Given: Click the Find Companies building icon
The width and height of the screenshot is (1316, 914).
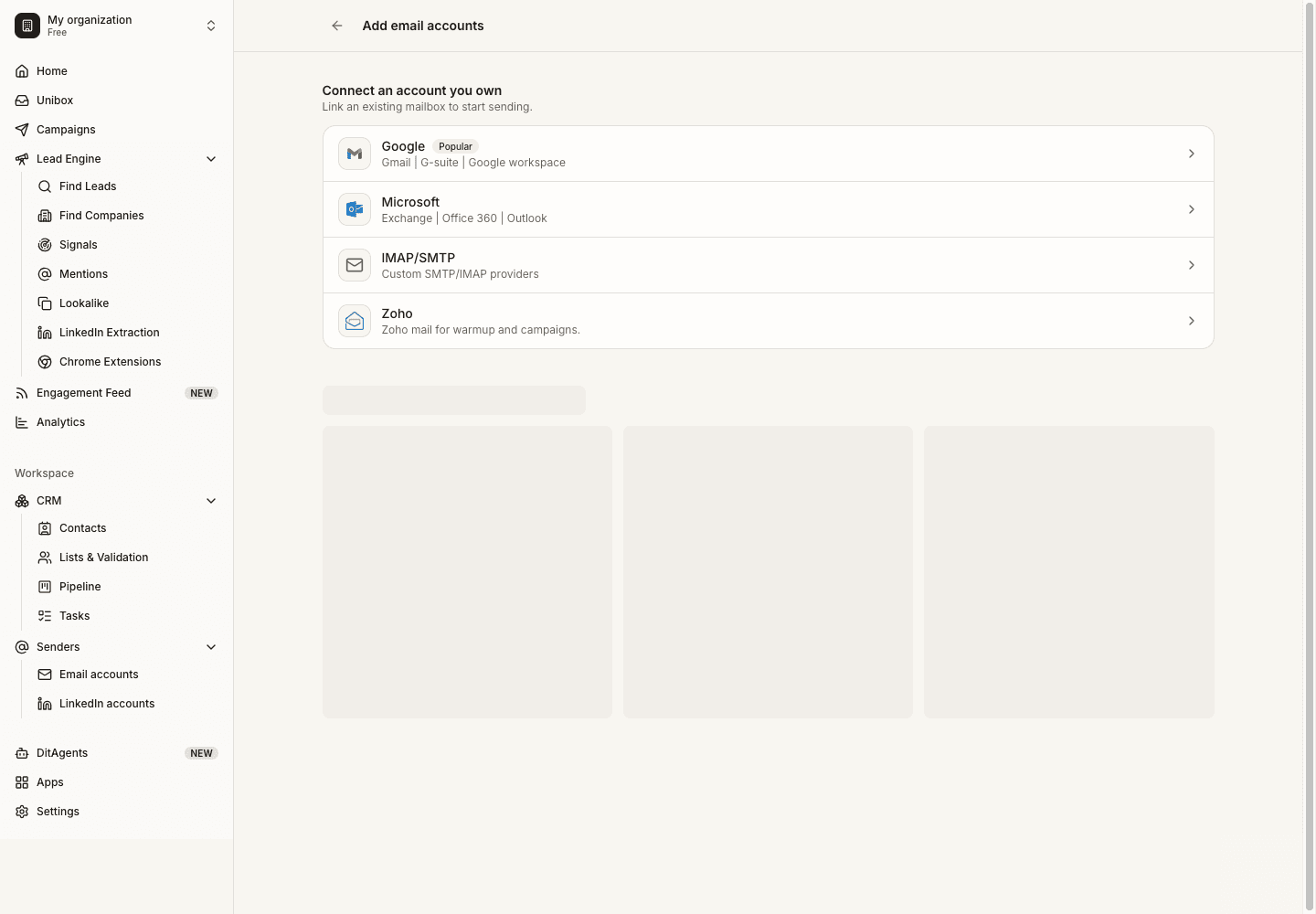Looking at the screenshot, I should coord(45,216).
